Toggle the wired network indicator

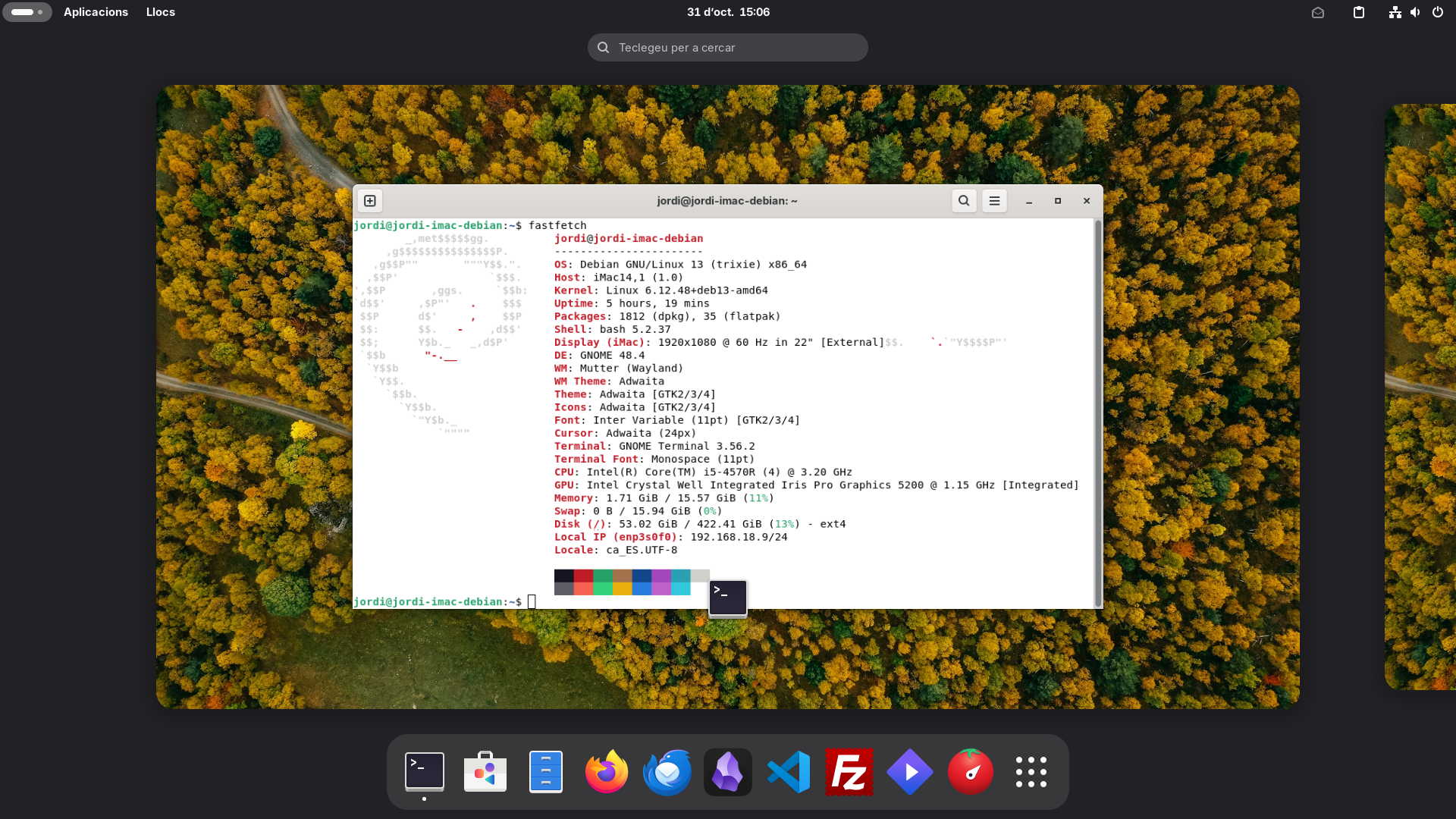[1395, 12]
